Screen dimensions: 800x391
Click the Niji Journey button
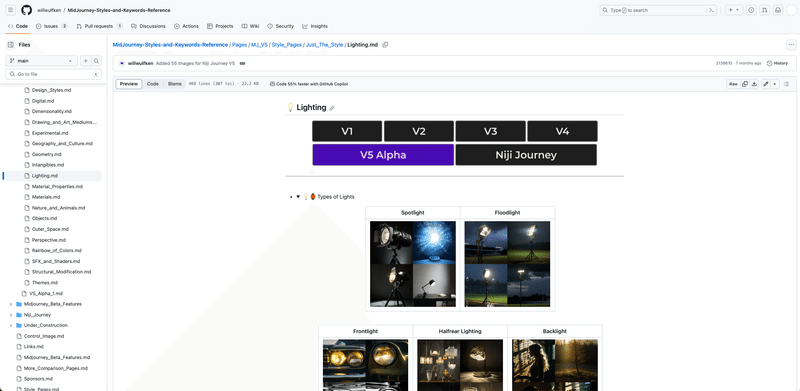coord(526,155)
